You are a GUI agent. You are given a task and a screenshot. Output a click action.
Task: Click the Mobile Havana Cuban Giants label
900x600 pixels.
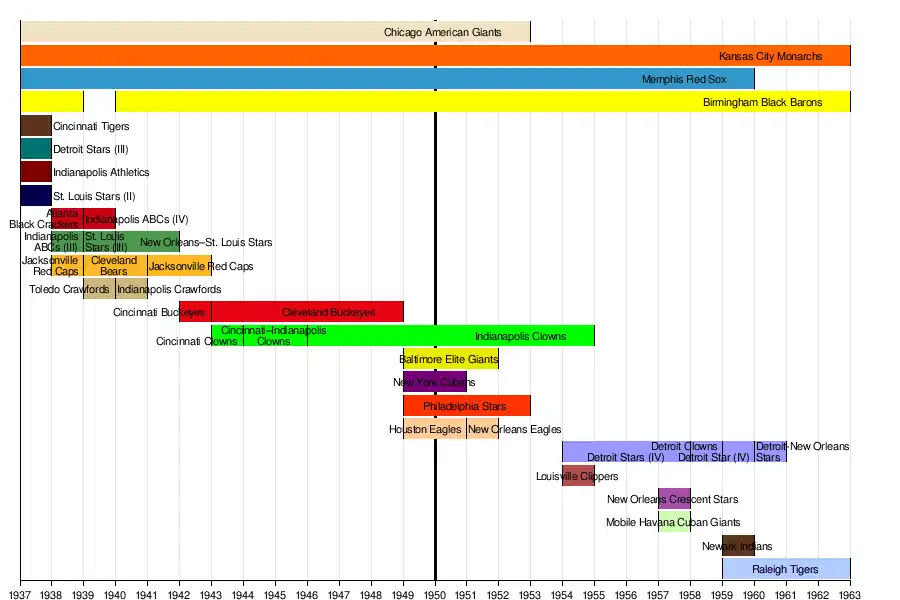(673, 522)
